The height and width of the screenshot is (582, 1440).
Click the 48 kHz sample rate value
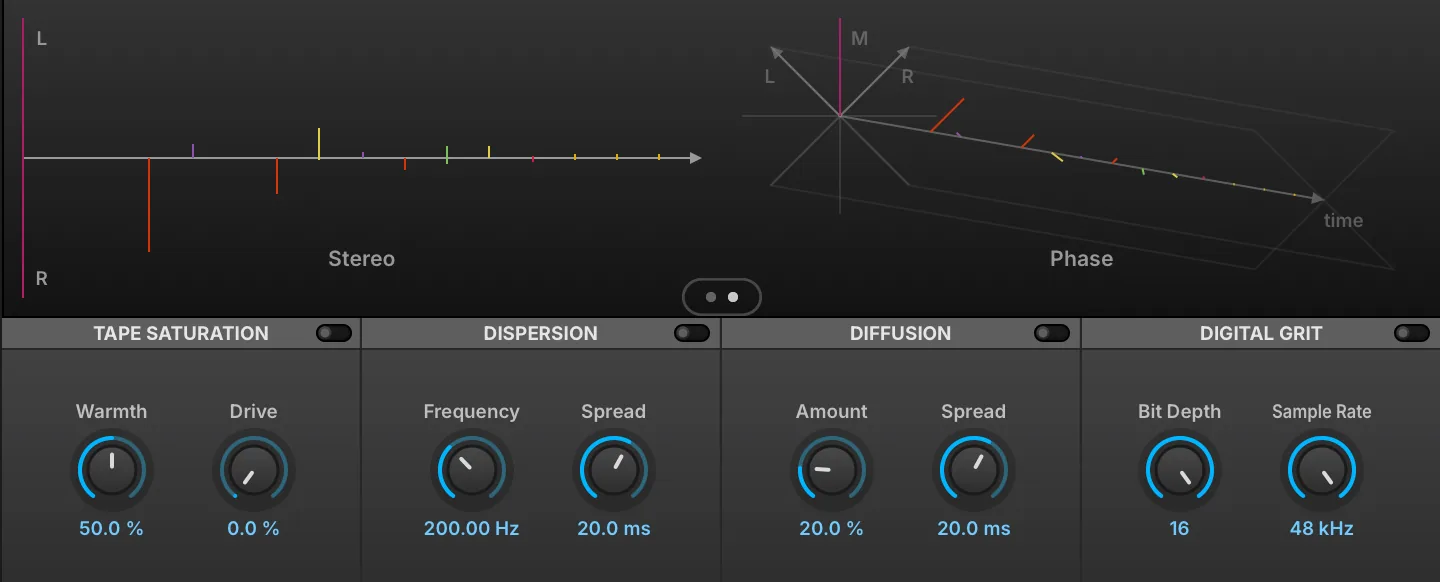click(1321, 528)
